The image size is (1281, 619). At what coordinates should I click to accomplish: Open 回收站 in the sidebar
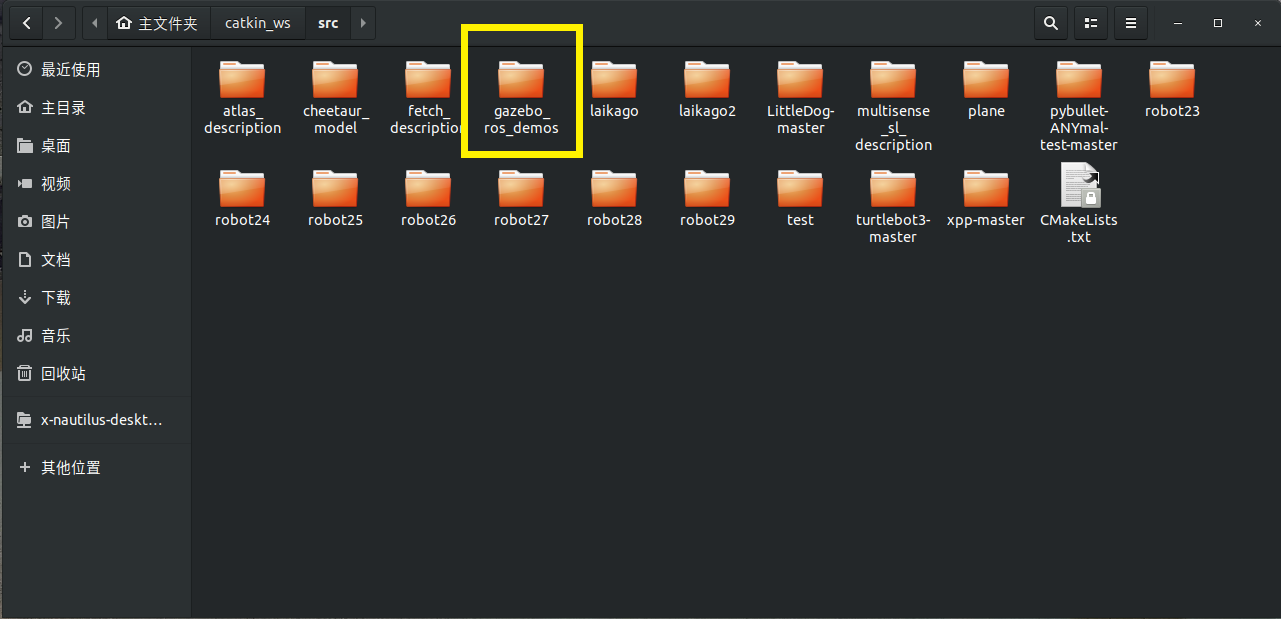tap(96, 374)
